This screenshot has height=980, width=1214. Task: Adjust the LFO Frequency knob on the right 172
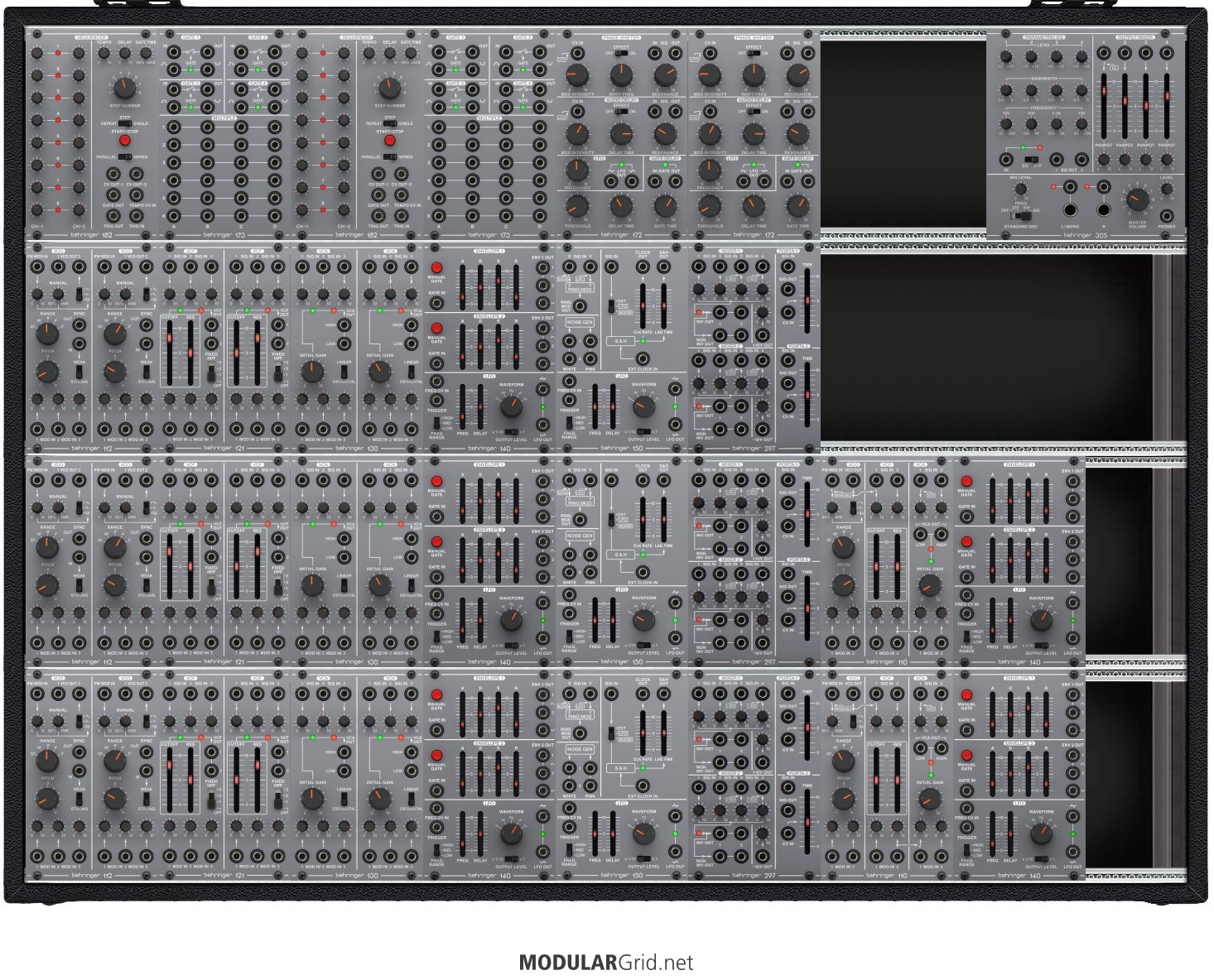(710, 170)
